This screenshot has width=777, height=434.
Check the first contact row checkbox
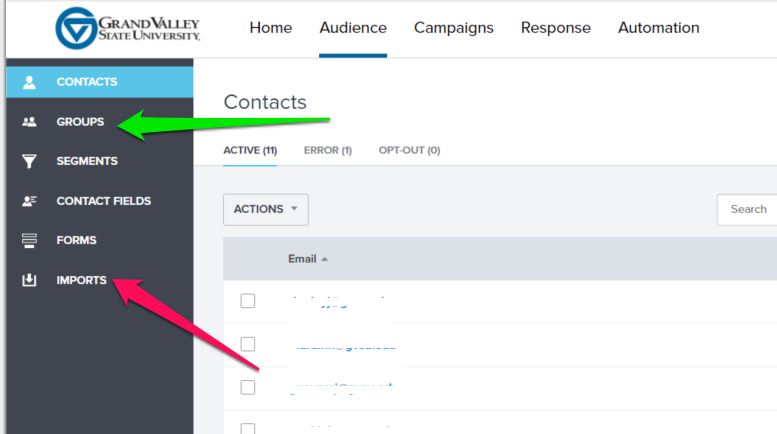coord(248,301)
